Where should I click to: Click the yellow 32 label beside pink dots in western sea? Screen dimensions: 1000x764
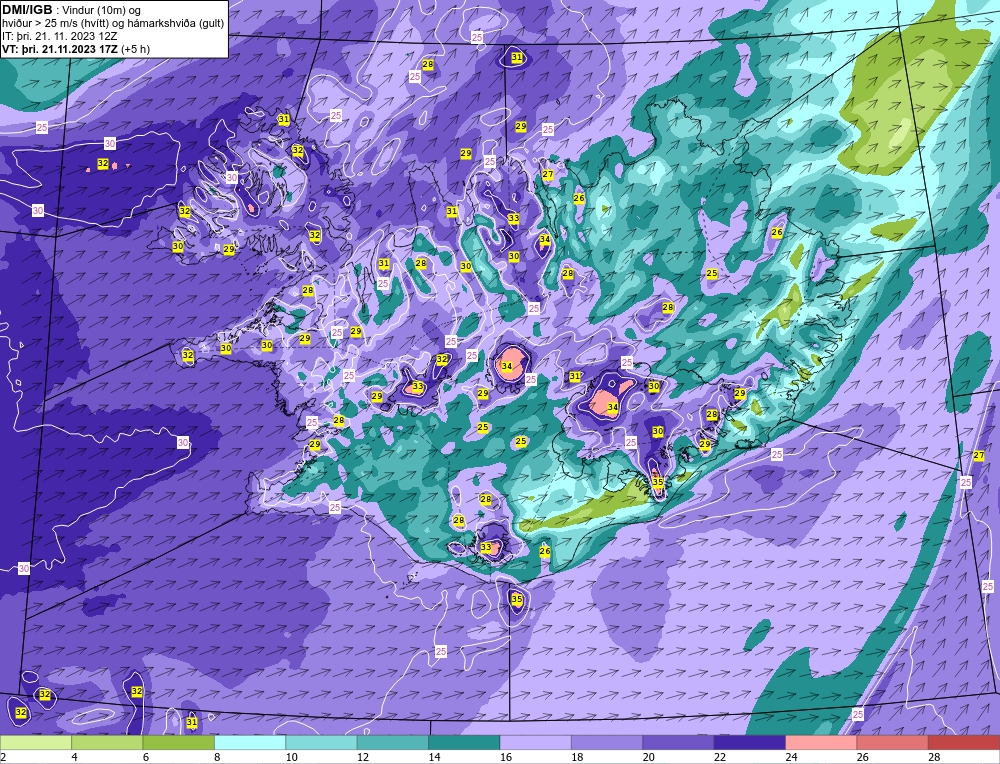tap(103, 164)
